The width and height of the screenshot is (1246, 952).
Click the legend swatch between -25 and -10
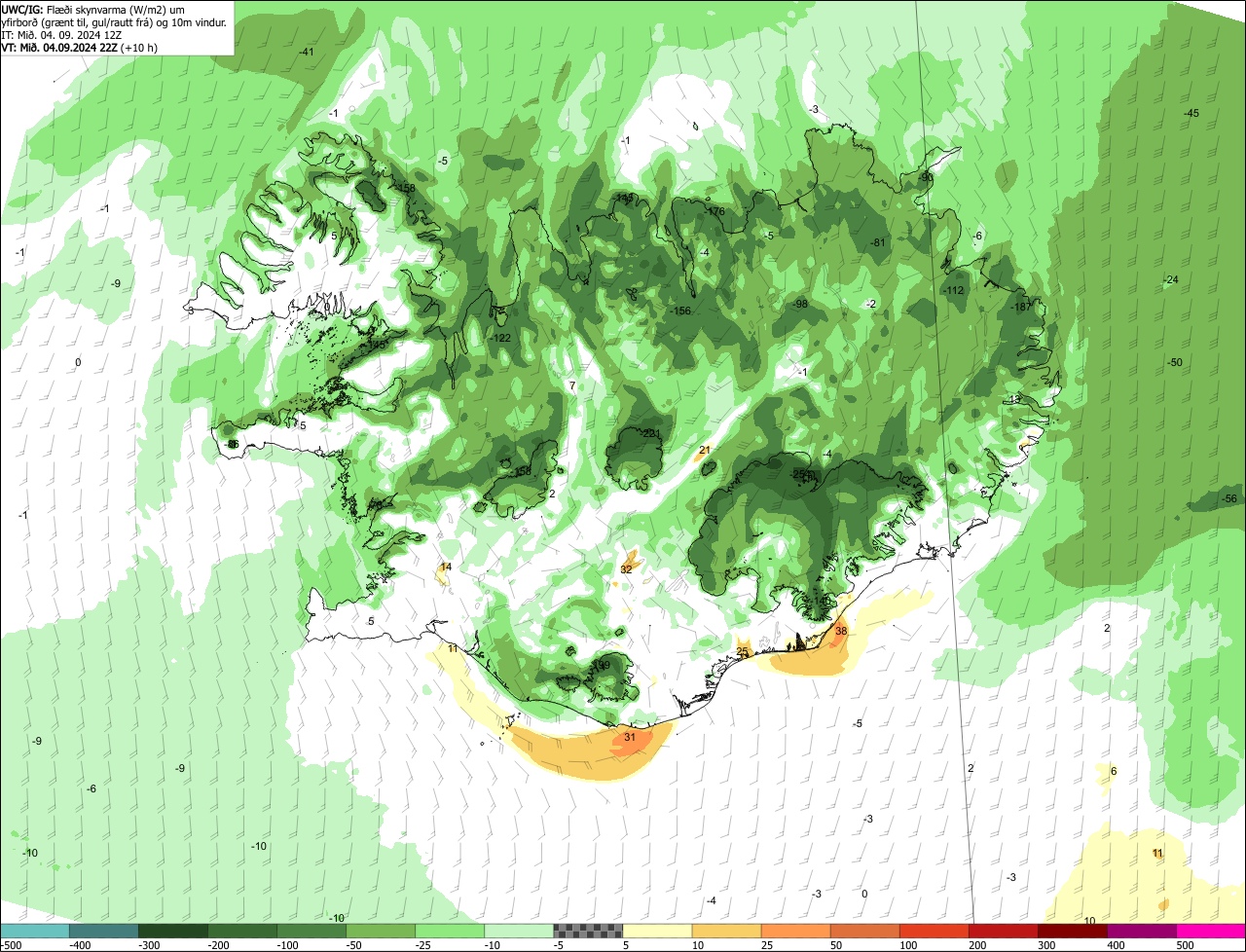[x=450, y=931]
